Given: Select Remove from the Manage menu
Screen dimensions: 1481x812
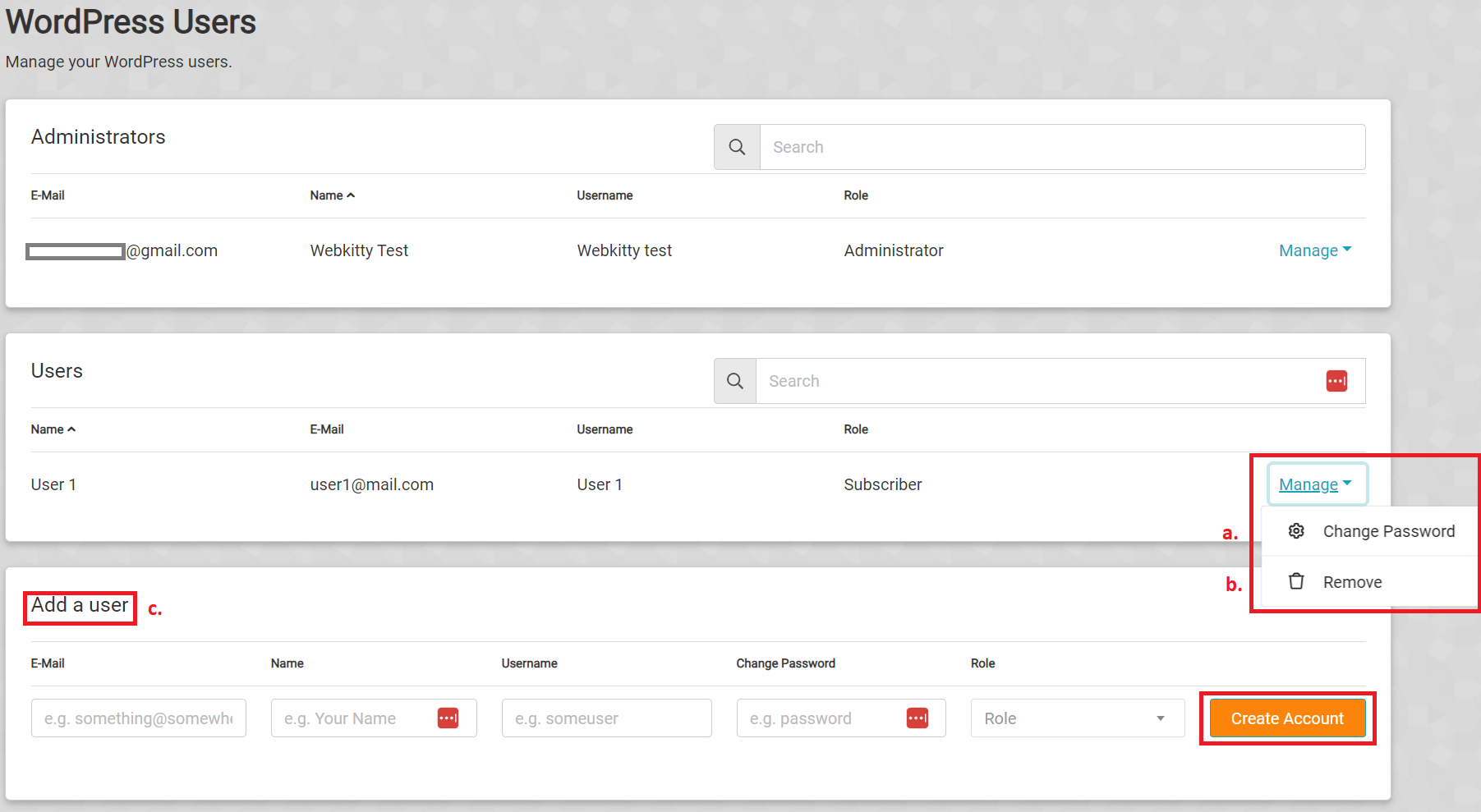Looking at the screenshot, I should coord(1370,582).
